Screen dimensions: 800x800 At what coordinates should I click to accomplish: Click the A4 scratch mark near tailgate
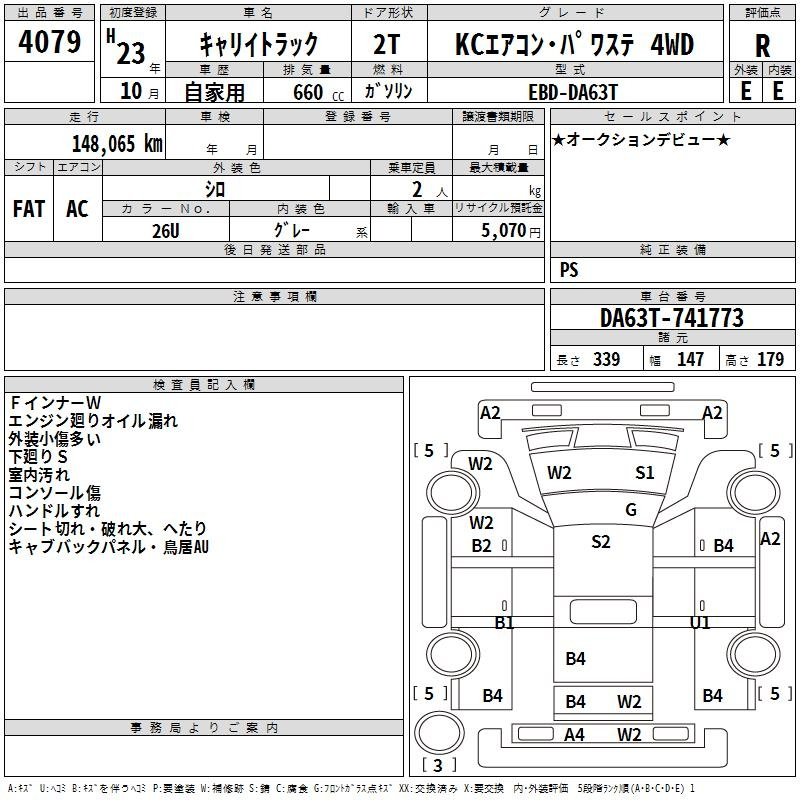[574, 735]
